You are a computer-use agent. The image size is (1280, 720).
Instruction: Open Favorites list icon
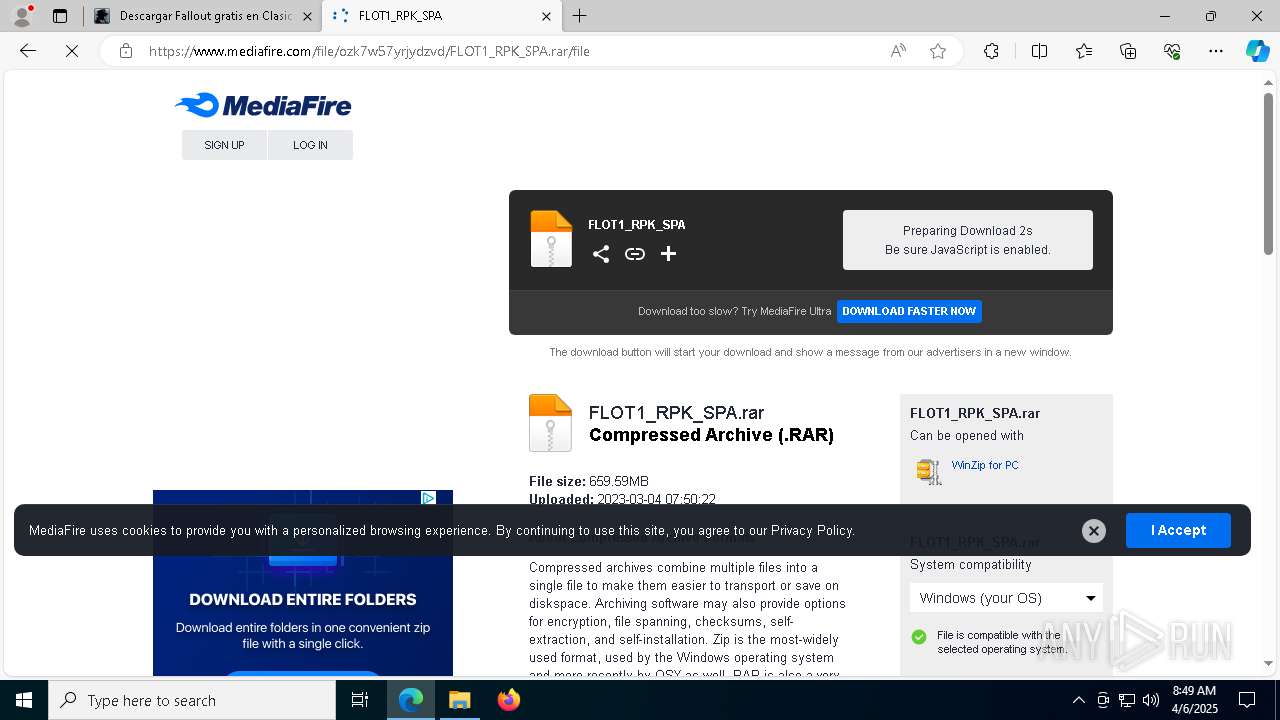(x=1084, y=51)
